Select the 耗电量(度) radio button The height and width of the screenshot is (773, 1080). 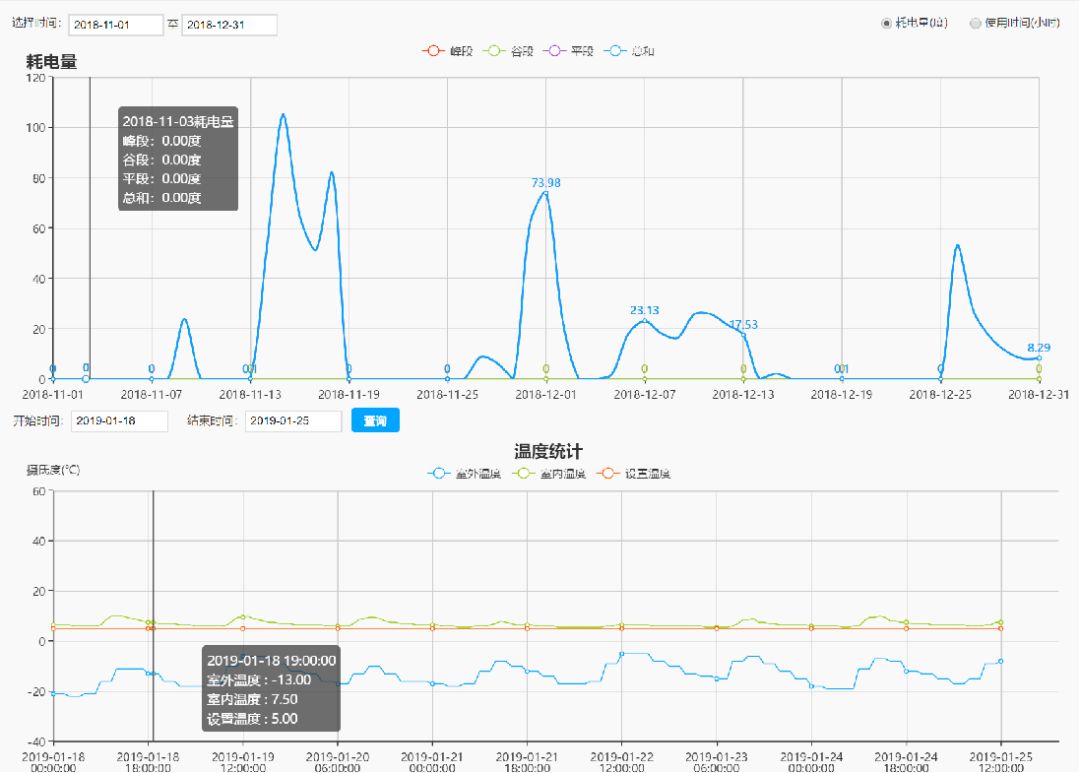pos(886,24)
